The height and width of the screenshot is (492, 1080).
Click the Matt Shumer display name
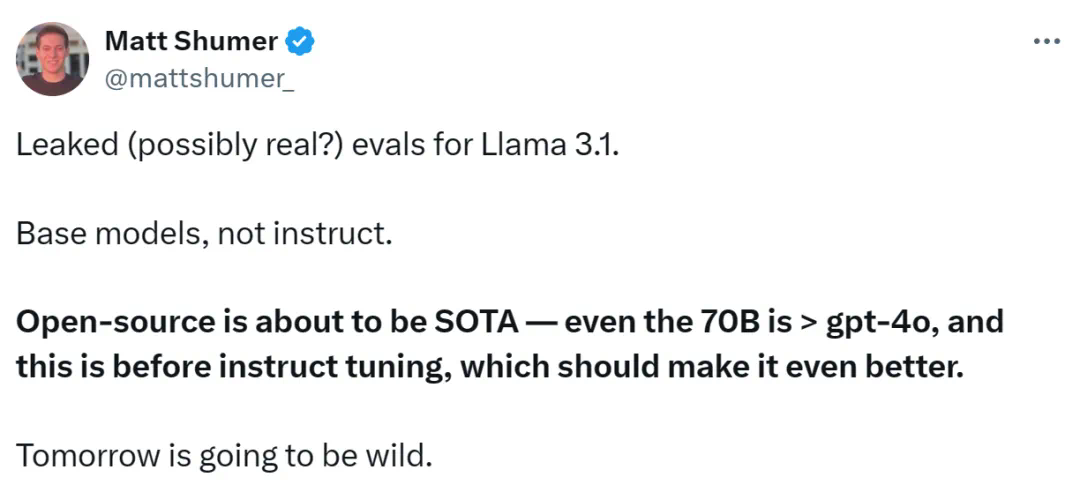[191, 41]
